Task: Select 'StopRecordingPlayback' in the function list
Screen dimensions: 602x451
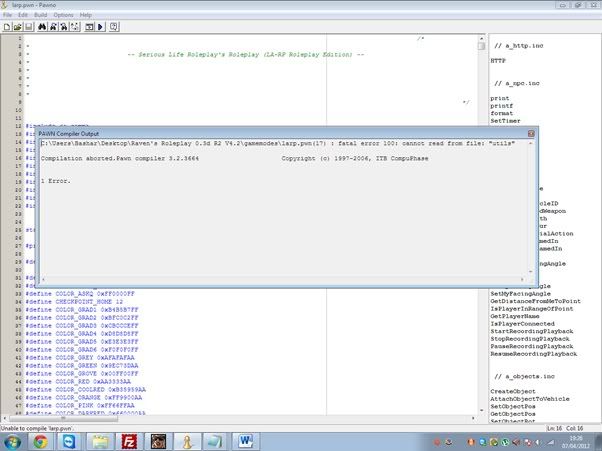Action: coord(530,339)
